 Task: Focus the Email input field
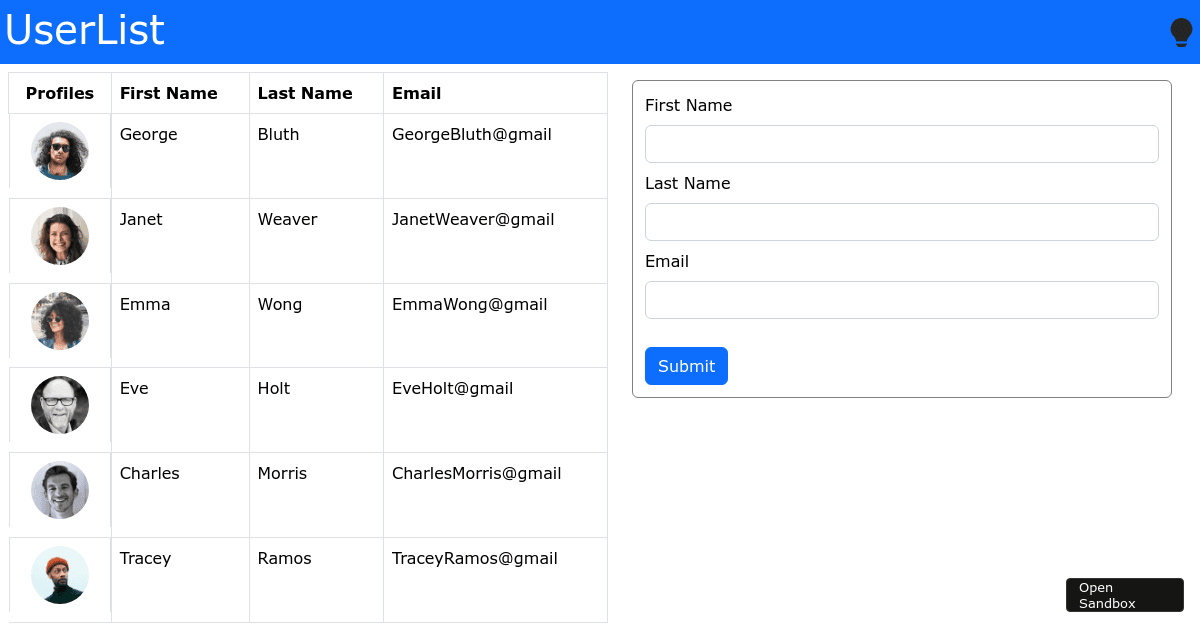click(x=902, y=300)
